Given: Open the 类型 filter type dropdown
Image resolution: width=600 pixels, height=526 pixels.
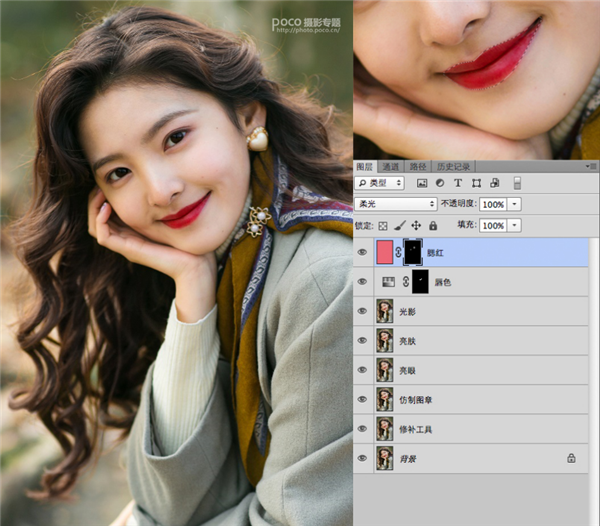Looking at the screenshot, I should (381, 184).
